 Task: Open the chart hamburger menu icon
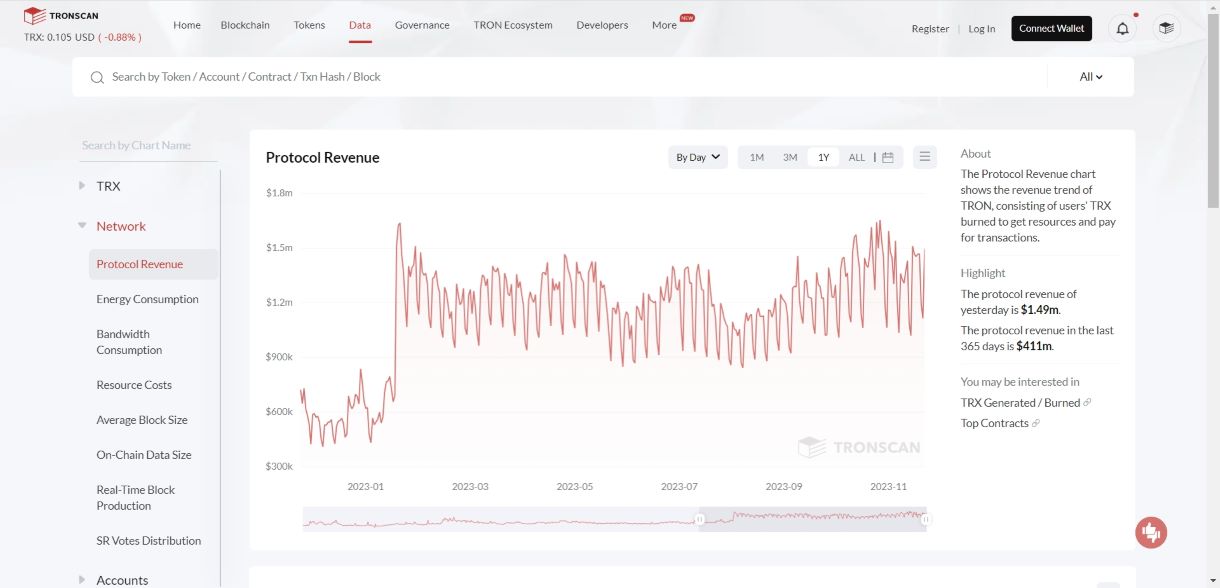coord(925,157)
